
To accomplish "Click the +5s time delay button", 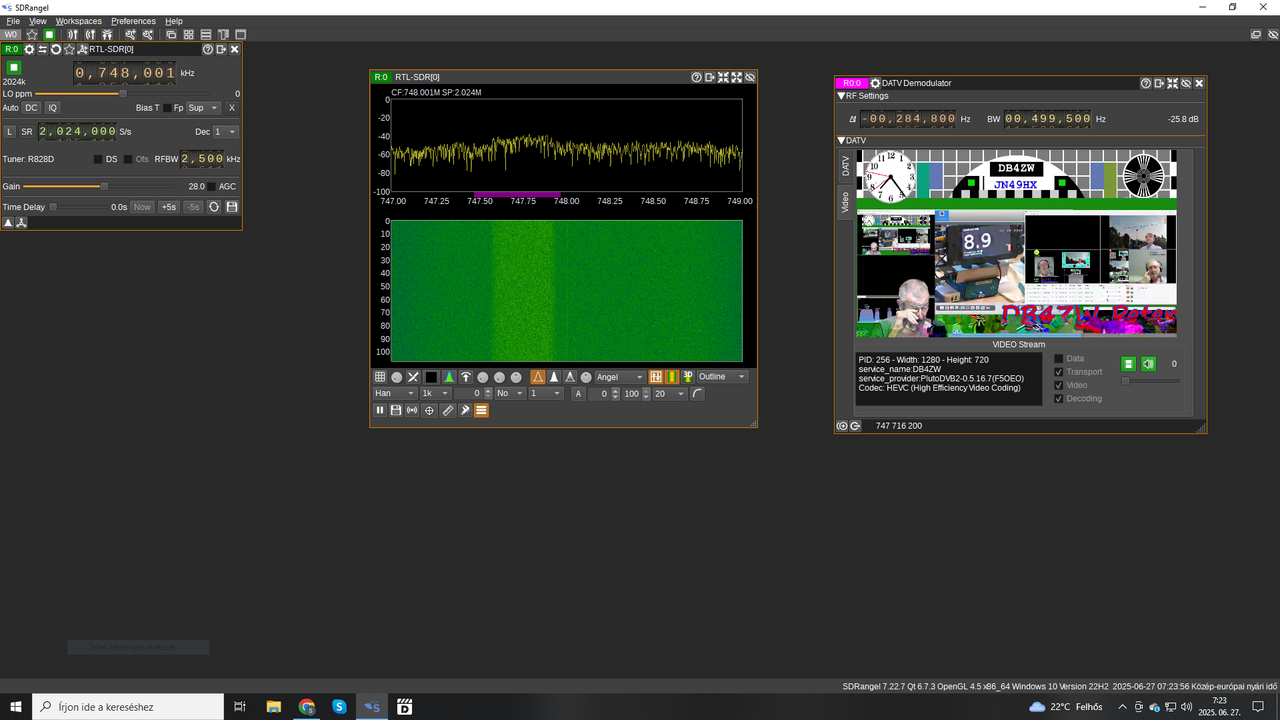I will coord(169,207).
